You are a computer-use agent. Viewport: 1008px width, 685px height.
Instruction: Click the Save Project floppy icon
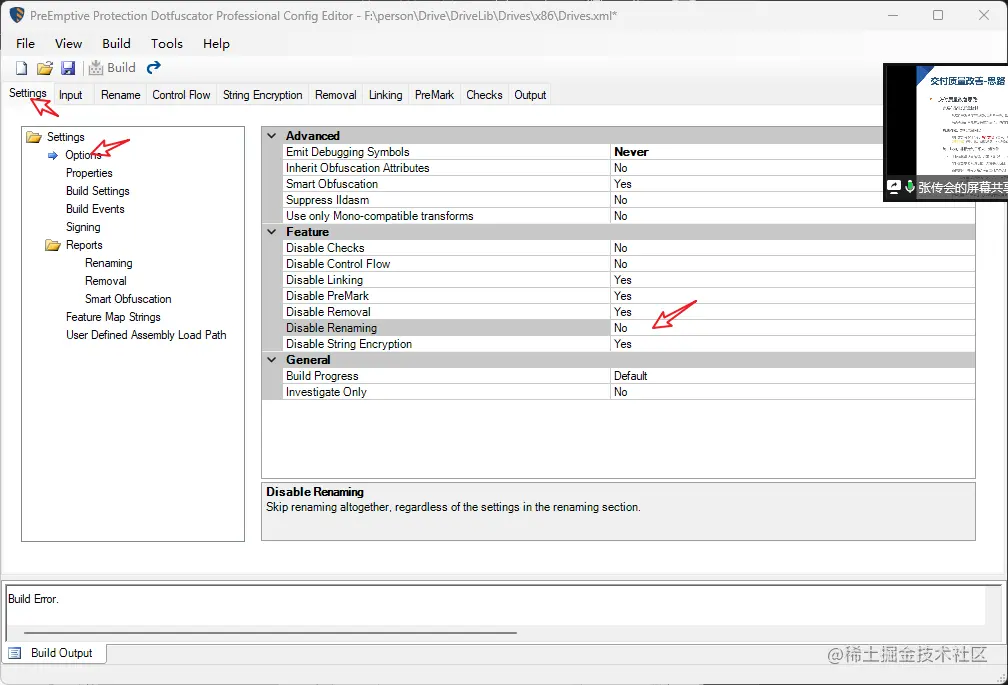[x=68, y=68]
